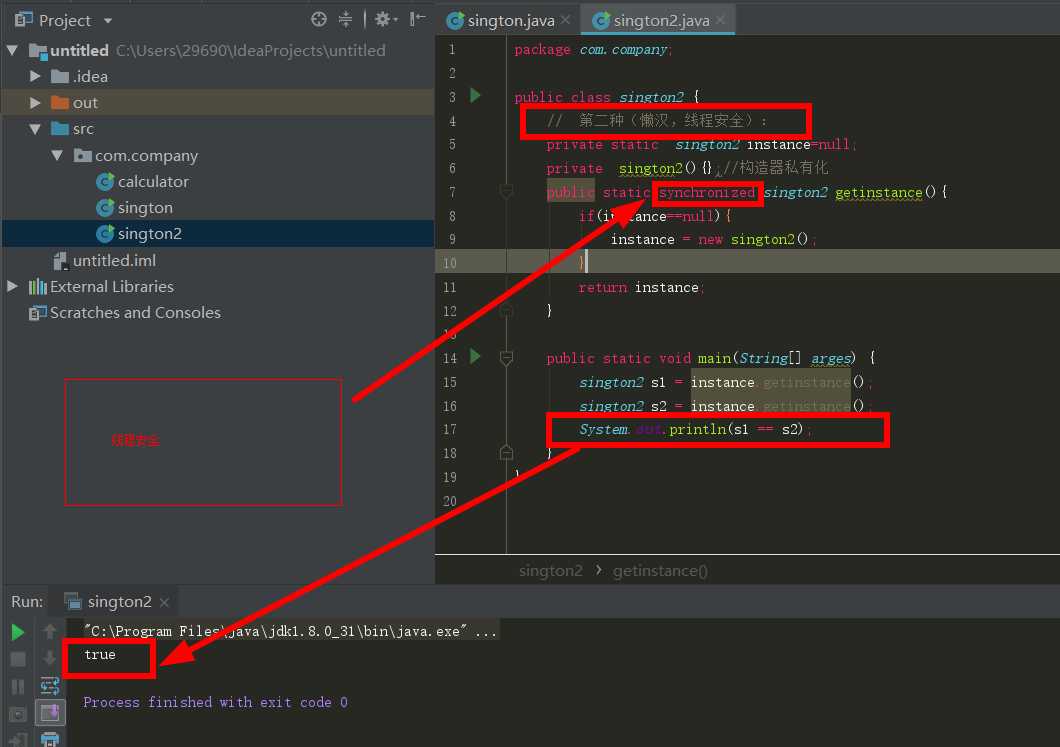Click the 'true' output in Run console
Image resolution: width=1060 pixels, height=747 pixels.
[x=100, y=654]
